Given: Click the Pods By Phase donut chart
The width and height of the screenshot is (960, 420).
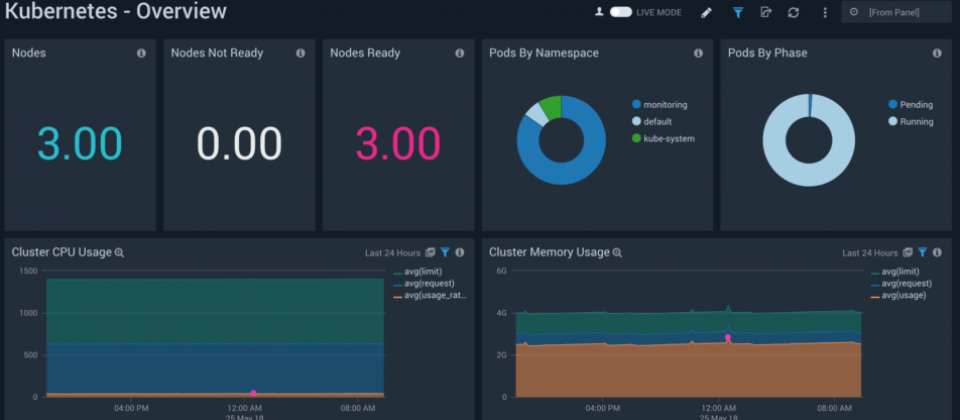Looking at the screenshot, I should pos(808,140).
